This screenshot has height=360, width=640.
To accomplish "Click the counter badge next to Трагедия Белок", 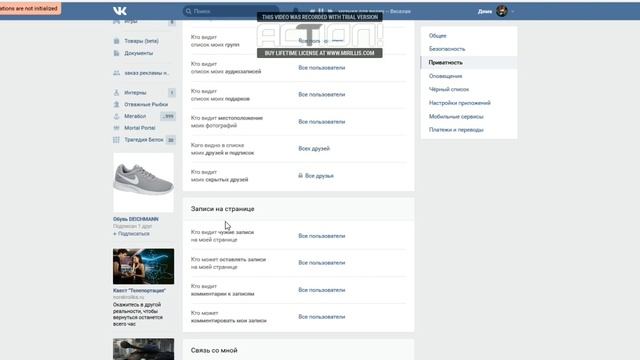I will click(x=171, y=140).
